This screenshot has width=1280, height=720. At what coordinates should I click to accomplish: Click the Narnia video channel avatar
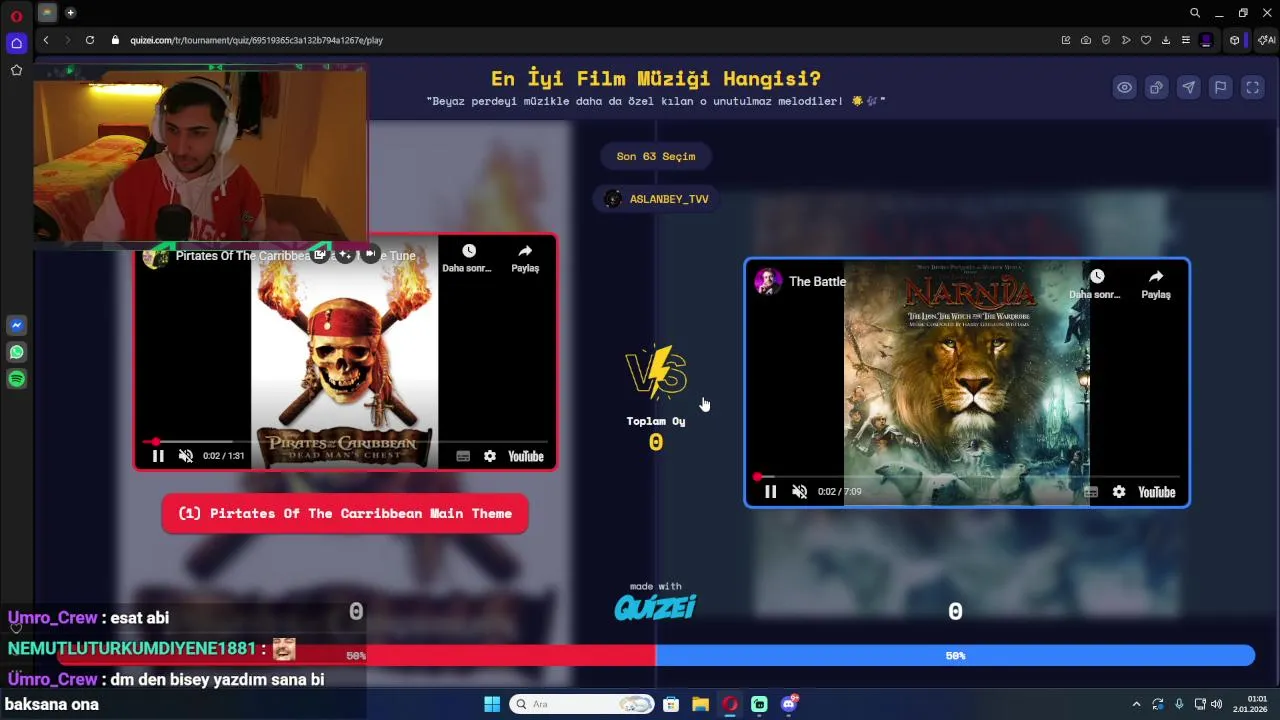pyautogui.click(x=768, y=281)
